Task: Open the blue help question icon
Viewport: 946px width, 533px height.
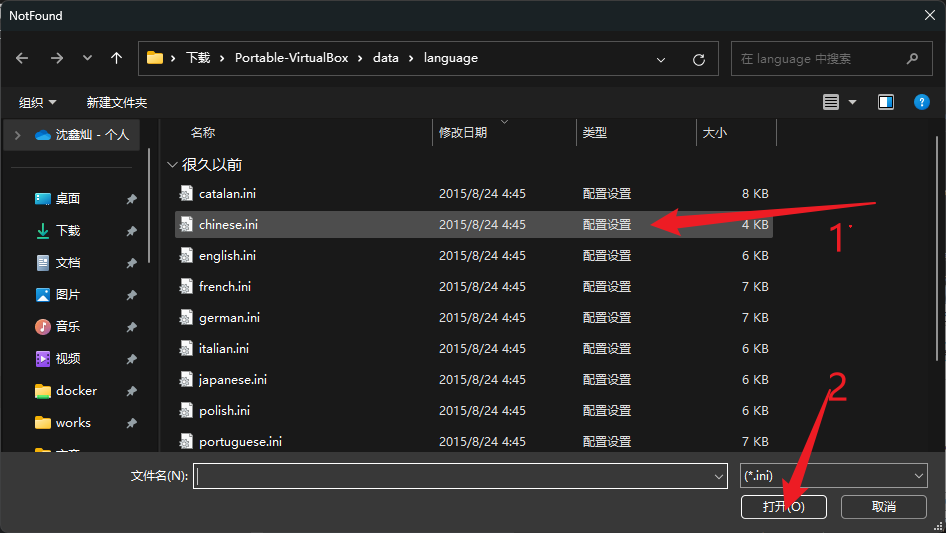Action: [922, 102]
